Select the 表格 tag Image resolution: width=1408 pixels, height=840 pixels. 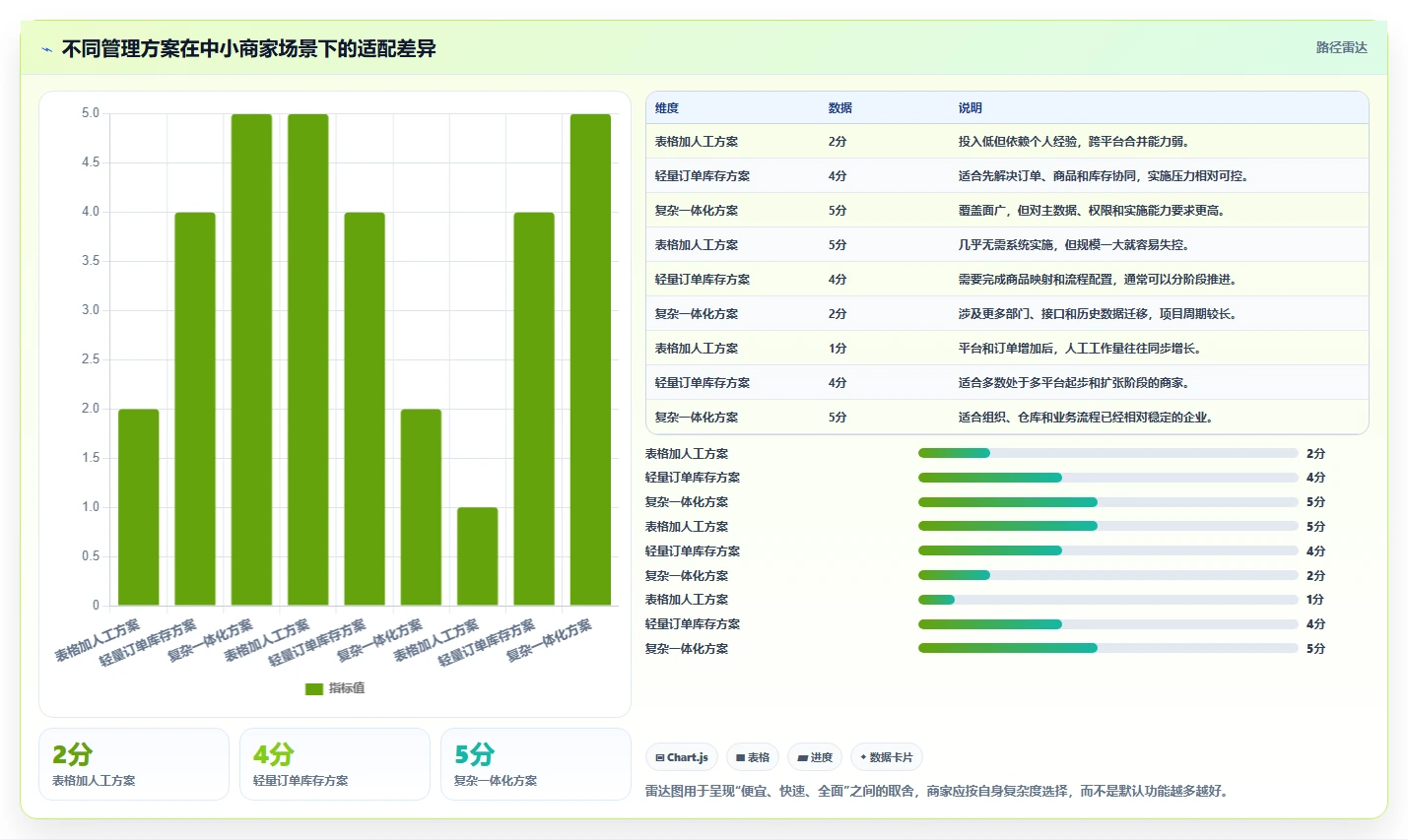(753, 757)
